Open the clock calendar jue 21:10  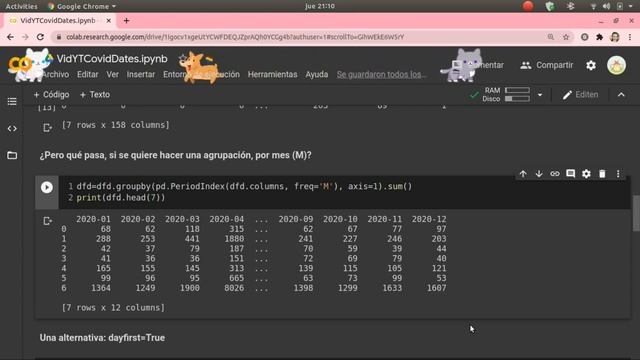point(320,6)
